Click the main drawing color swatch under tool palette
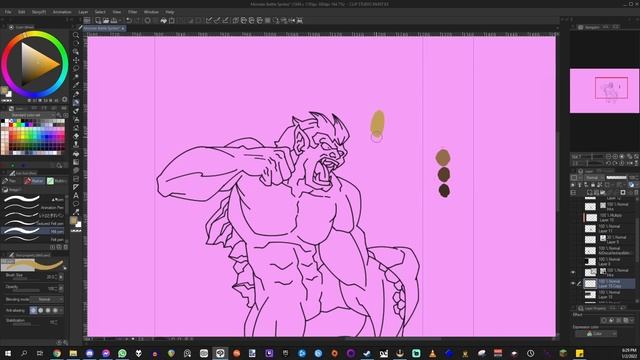 [73, 221]
